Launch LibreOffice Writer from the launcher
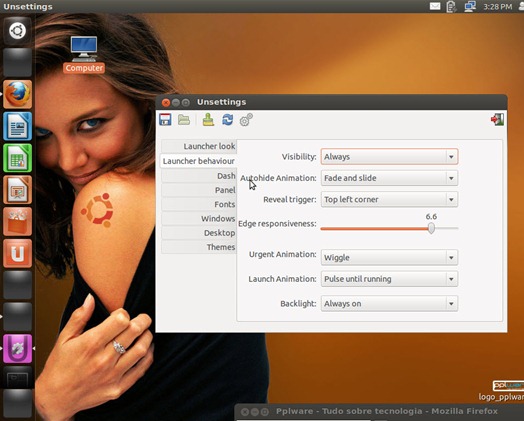The width and height of the screenshot is (524, 421). pos(17,126)
